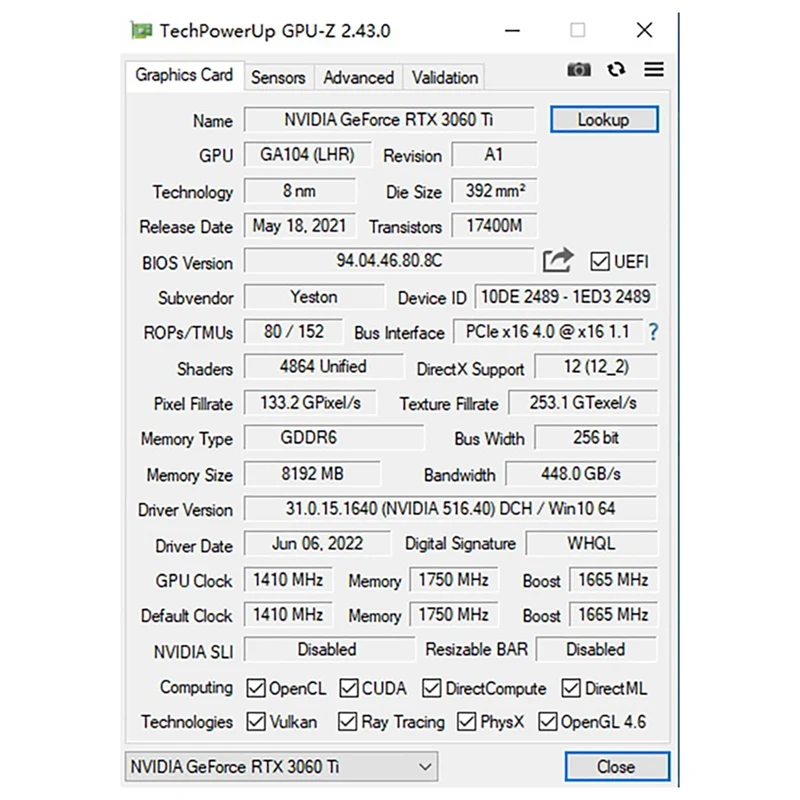Click the Die Size value 392 mm²
The height and width of the screenshot is (800, 800).
coord(494,191)
